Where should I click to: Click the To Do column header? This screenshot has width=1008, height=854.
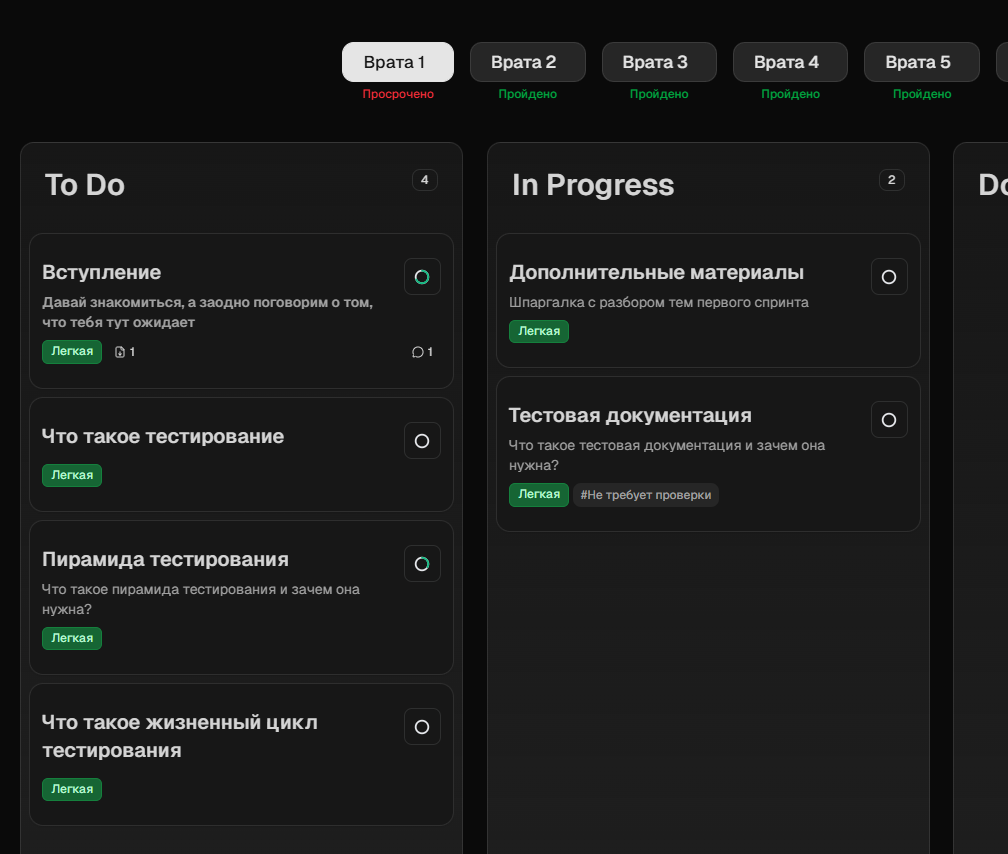pyautogui.click(x=85, y=185)
